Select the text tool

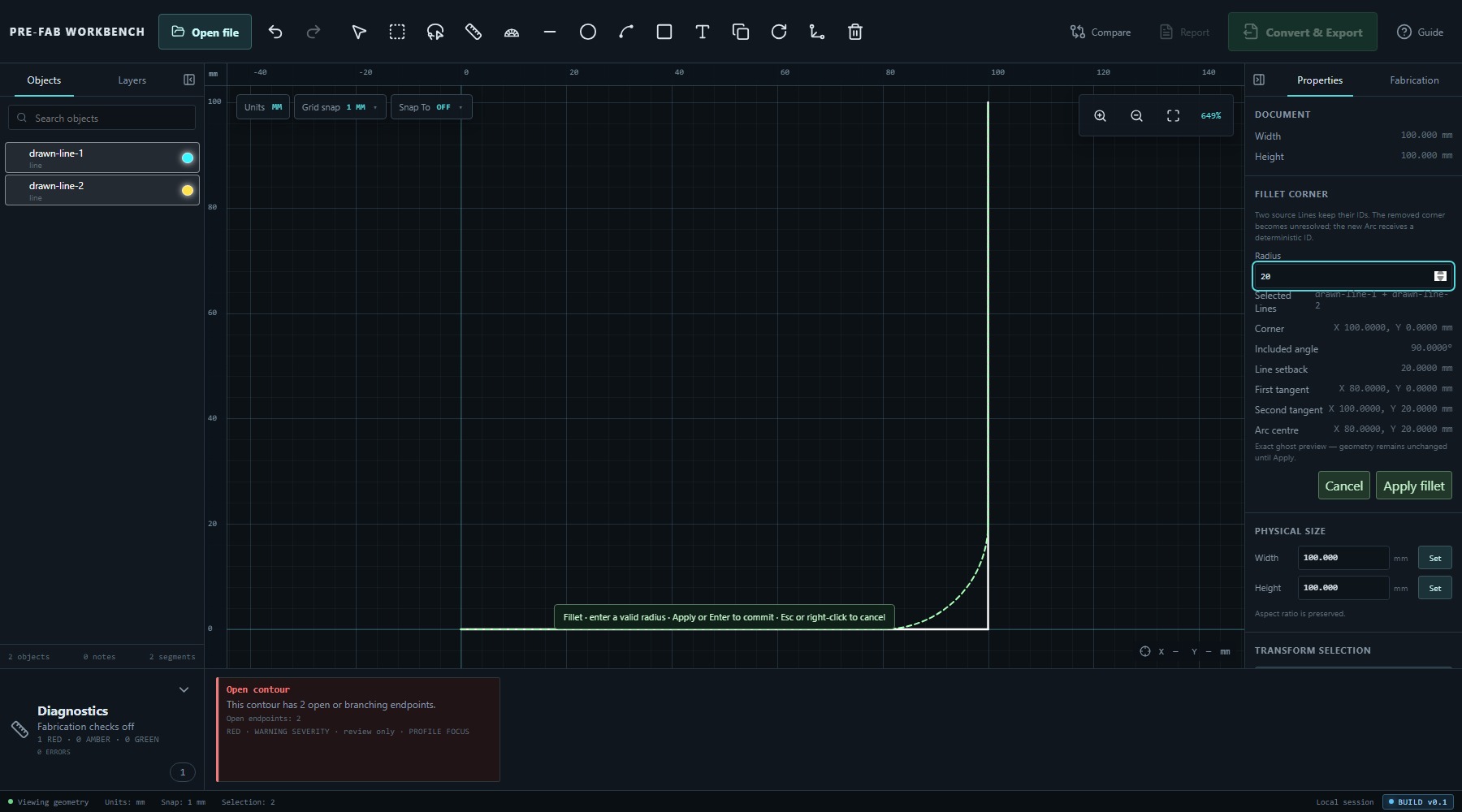[703, 32]
